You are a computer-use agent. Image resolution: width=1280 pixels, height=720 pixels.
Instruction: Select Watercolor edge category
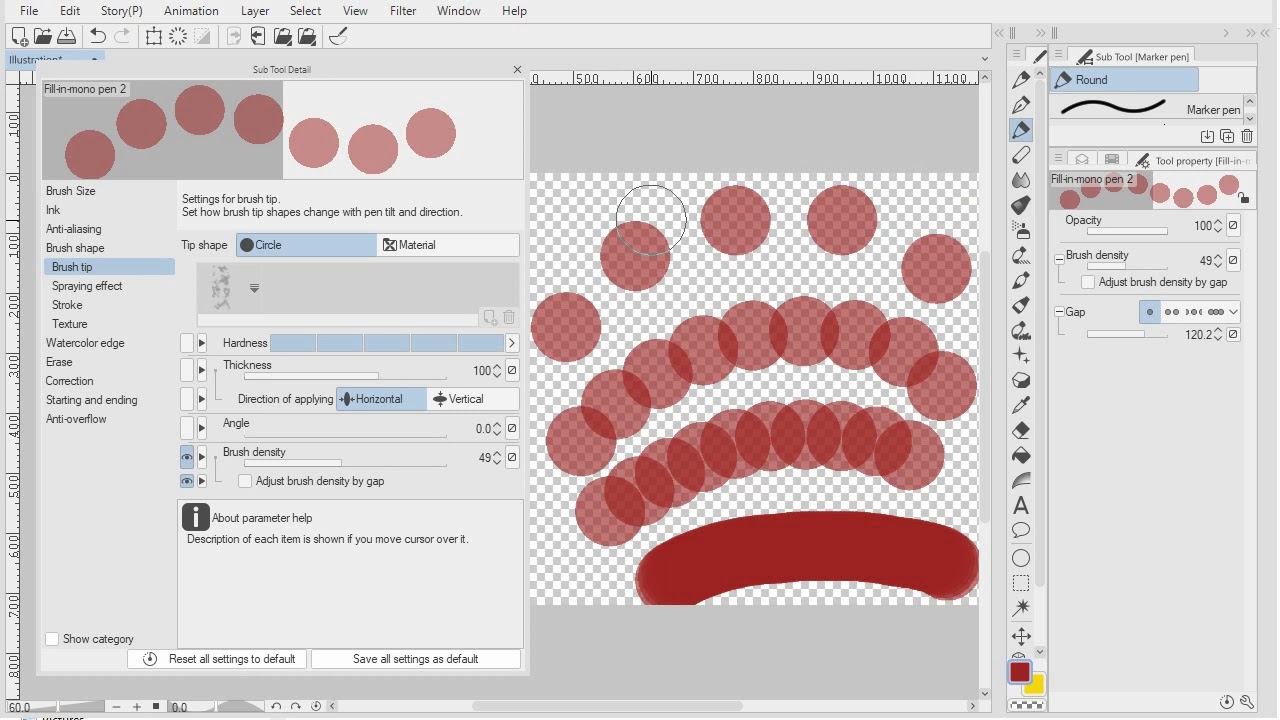[85, 343]
